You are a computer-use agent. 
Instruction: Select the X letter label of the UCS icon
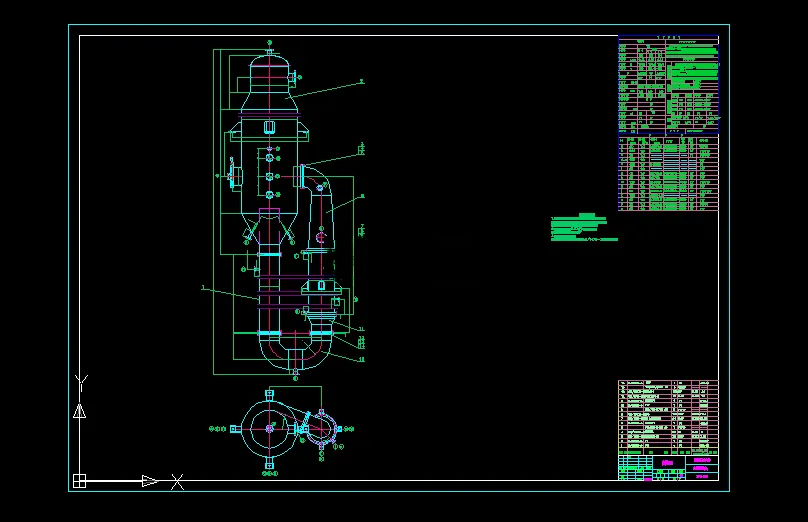[177, 482]
